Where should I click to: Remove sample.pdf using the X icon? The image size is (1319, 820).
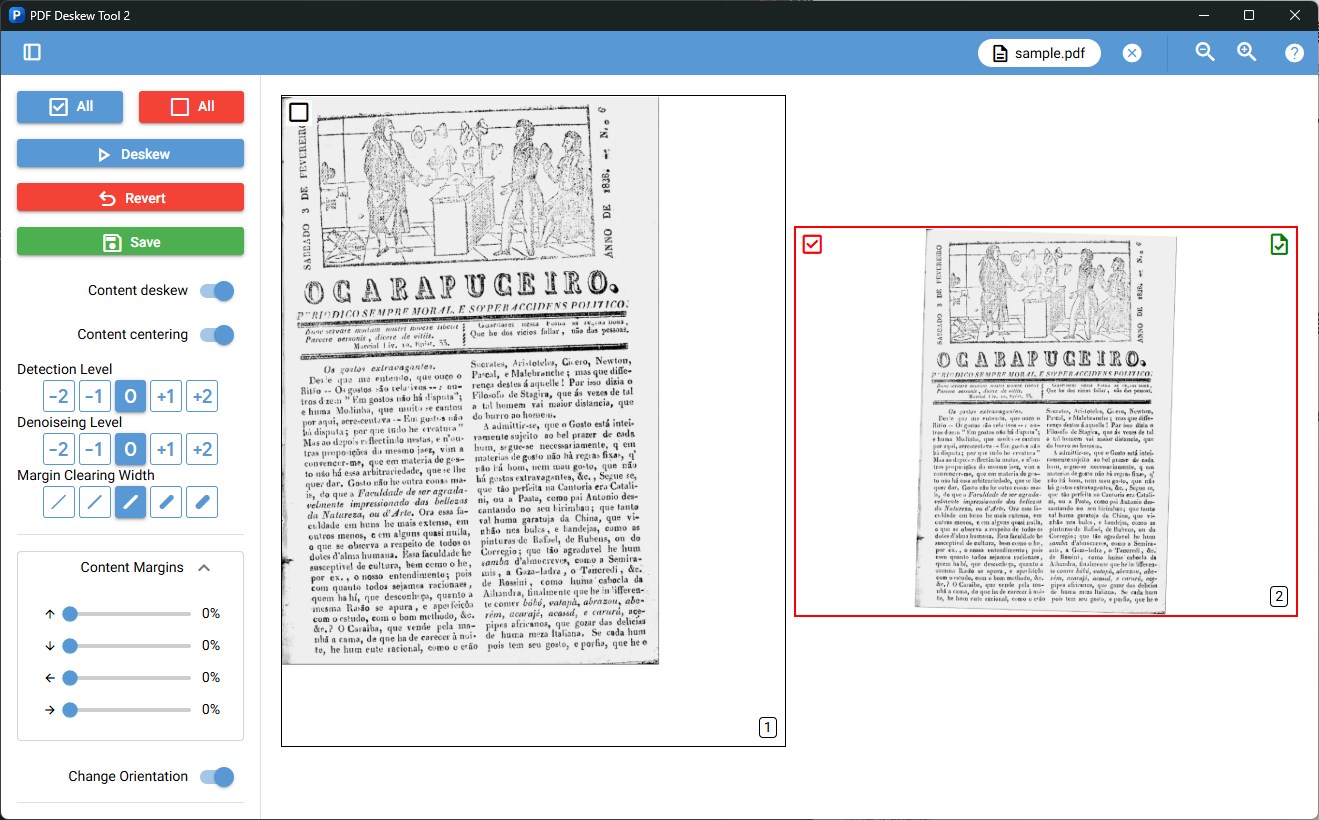click(x=1131, y=52)
